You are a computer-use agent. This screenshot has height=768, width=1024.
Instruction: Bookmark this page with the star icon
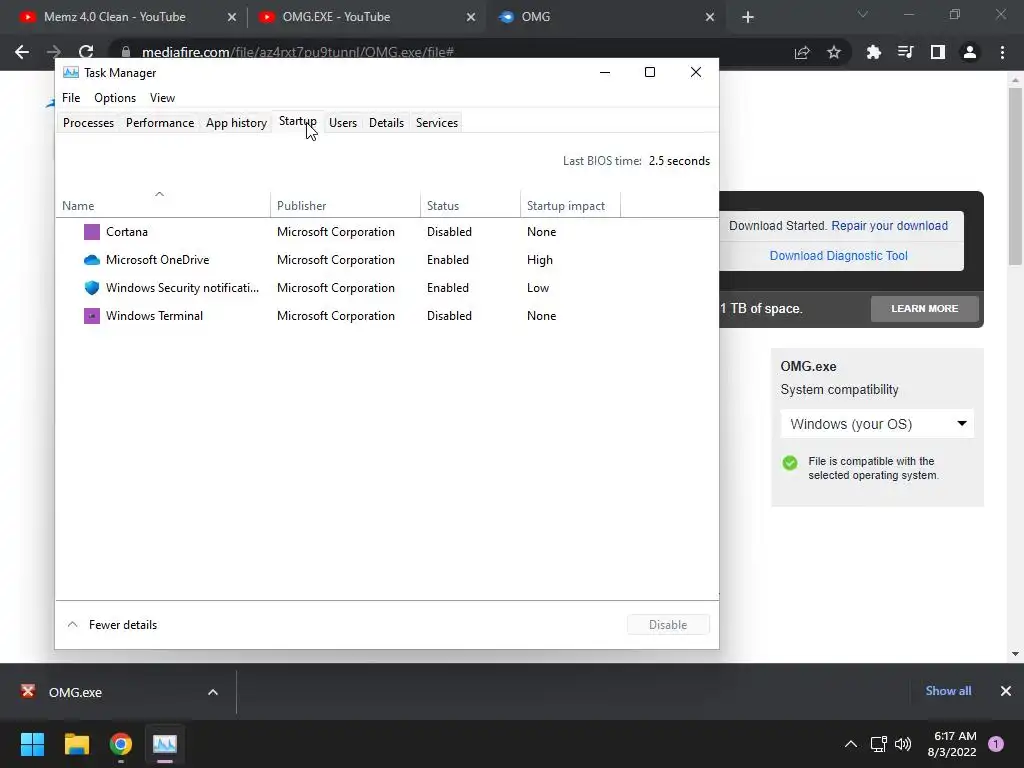click(834, 52)
